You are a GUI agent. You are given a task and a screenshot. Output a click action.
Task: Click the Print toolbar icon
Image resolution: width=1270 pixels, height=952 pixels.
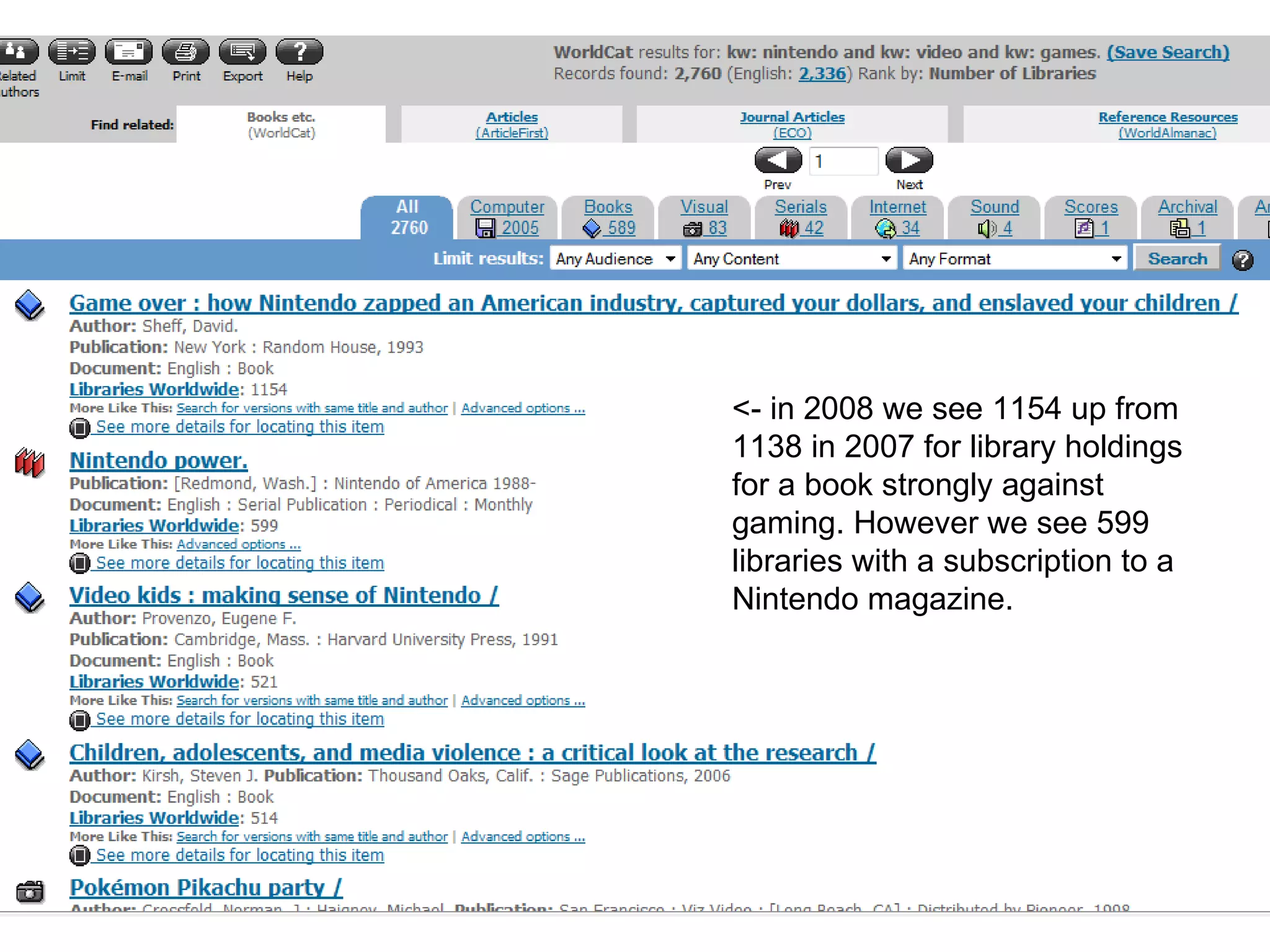click(x=186, y=52)
